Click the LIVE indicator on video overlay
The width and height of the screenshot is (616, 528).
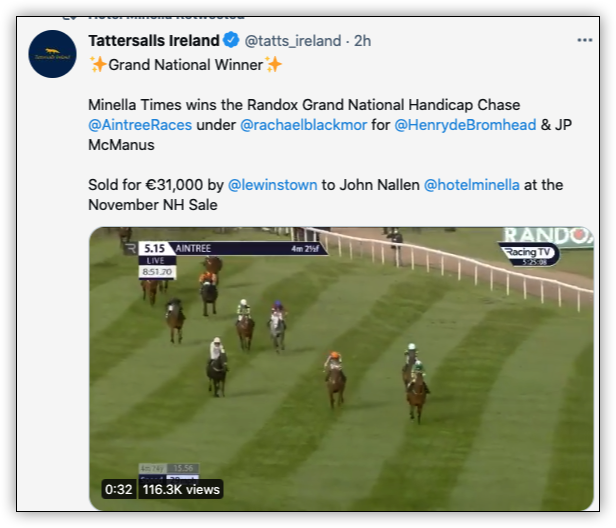pos(156,260)
